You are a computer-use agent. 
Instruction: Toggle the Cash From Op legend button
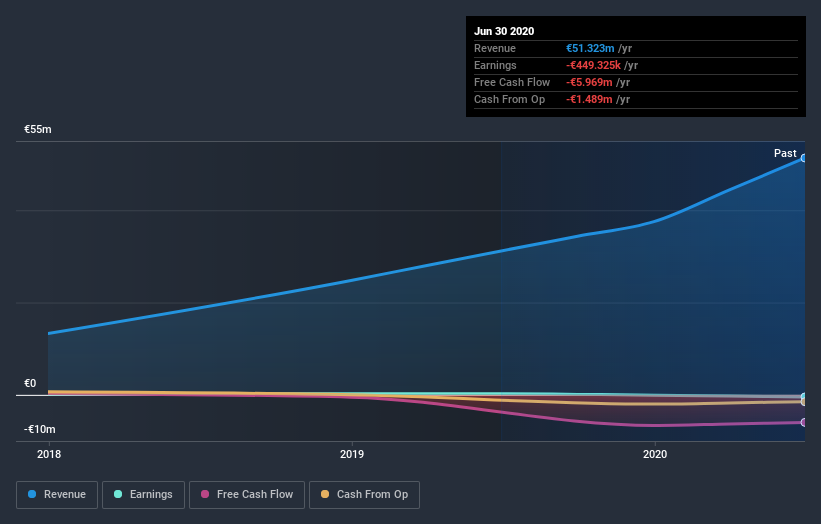pos(364,495)
